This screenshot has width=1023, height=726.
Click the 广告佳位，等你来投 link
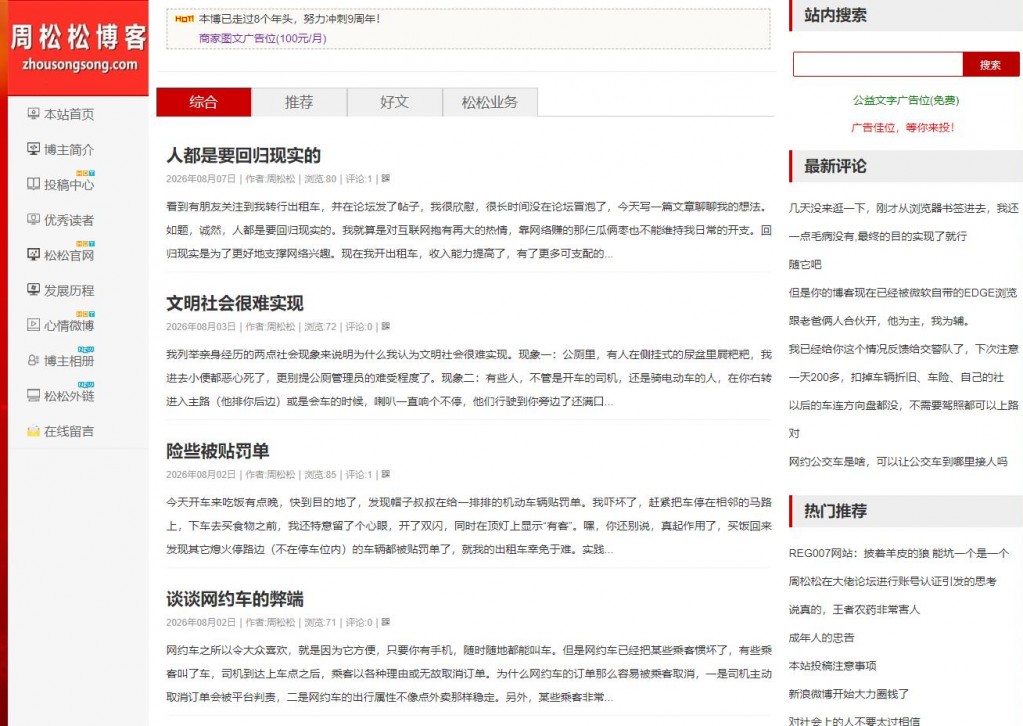pyautogui.click(x=903, y=127)
